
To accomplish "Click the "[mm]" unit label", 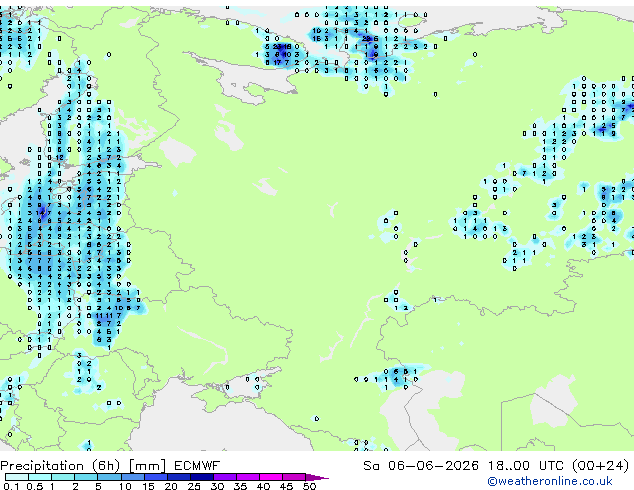I will tap(147, 466).
